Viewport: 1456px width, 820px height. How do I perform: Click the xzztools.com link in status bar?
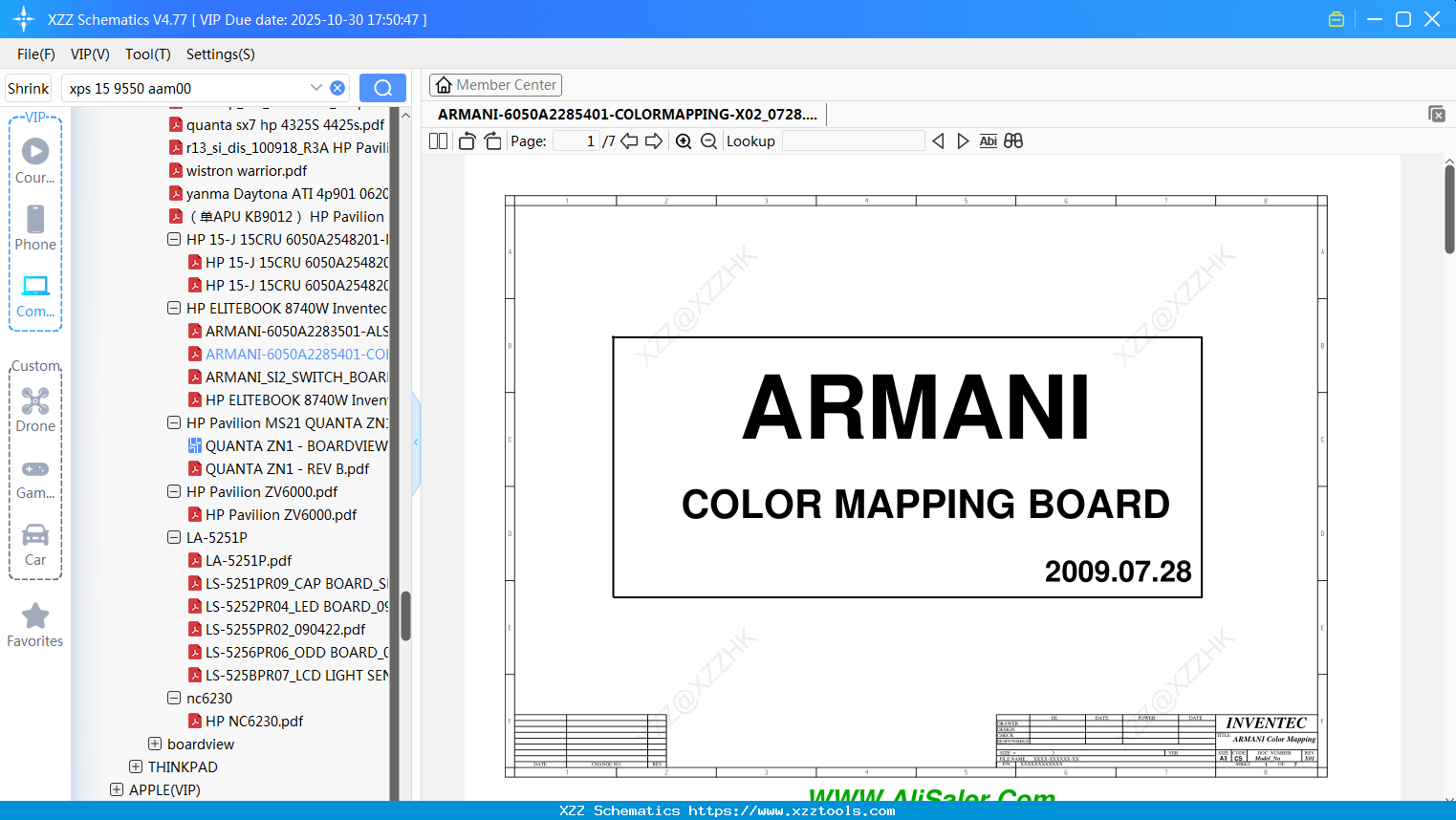point(792,810)
